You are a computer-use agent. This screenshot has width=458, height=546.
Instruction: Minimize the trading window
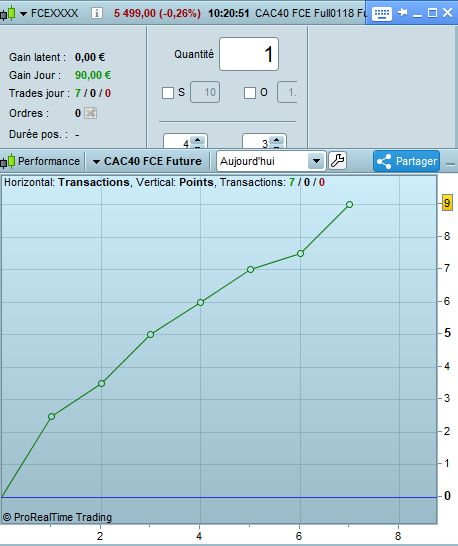[417, 16]
